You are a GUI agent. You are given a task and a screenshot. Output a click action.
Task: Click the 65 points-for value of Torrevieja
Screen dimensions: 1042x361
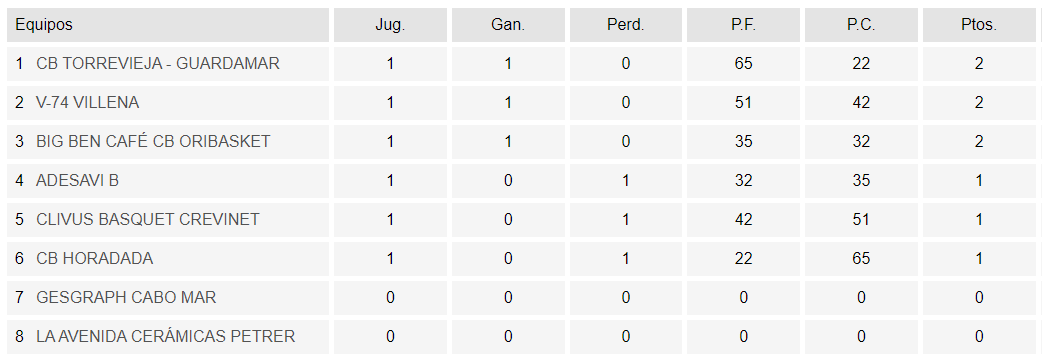[x=744, y=64]
